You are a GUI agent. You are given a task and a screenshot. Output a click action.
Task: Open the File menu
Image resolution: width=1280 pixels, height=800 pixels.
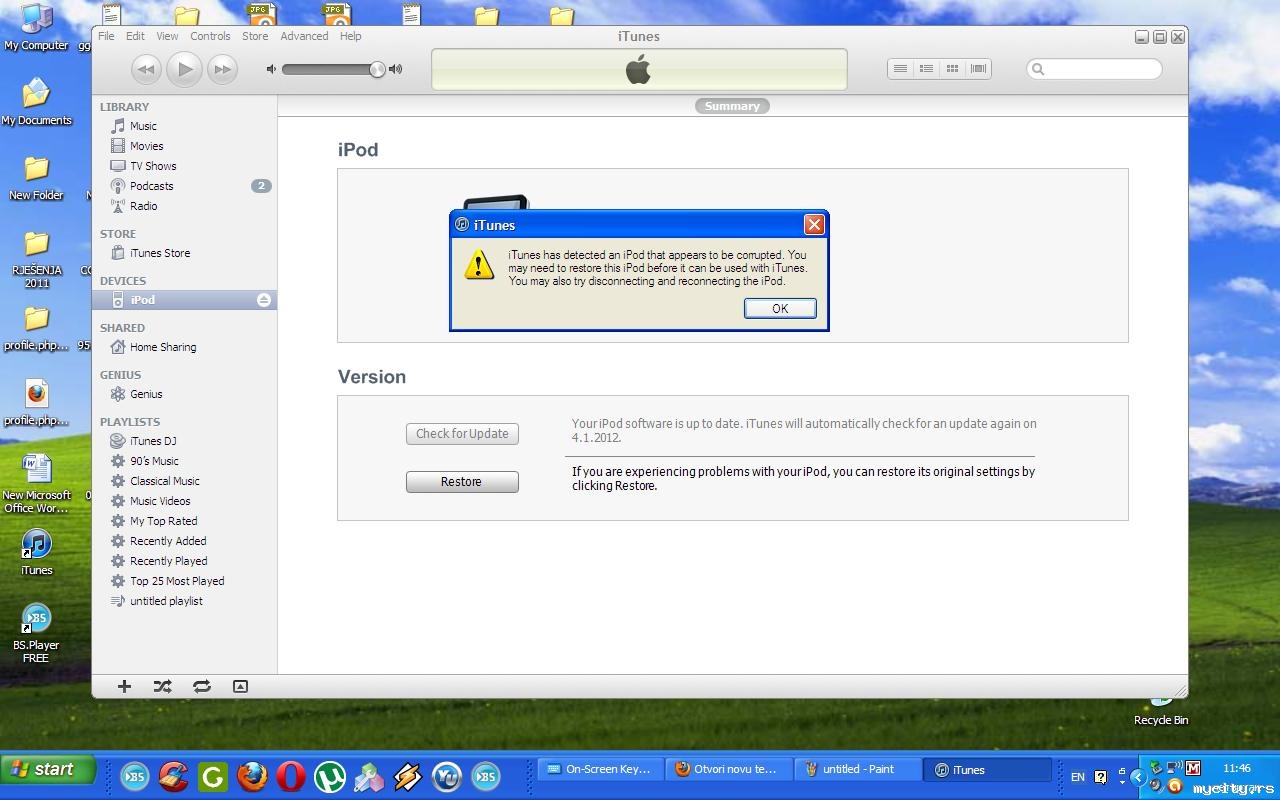tap(106, 36)
